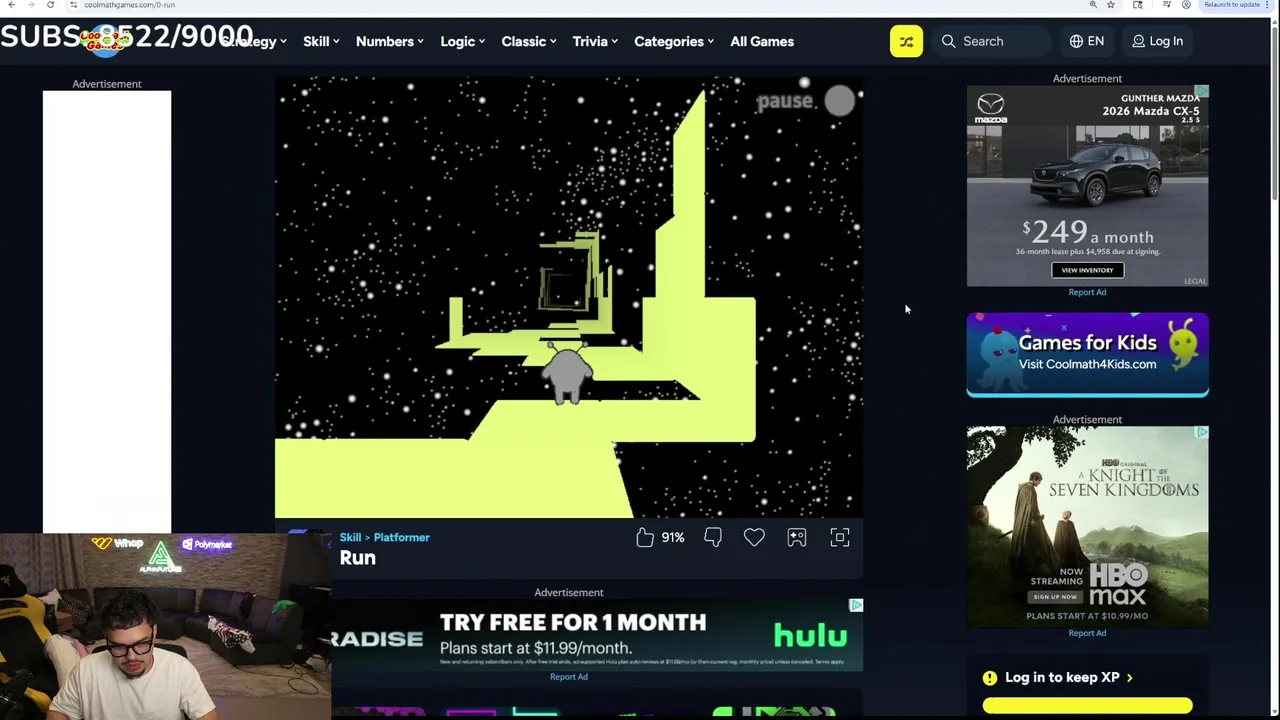Click the AdChoices icon on HBO Max ad

tap(1202, 432)
